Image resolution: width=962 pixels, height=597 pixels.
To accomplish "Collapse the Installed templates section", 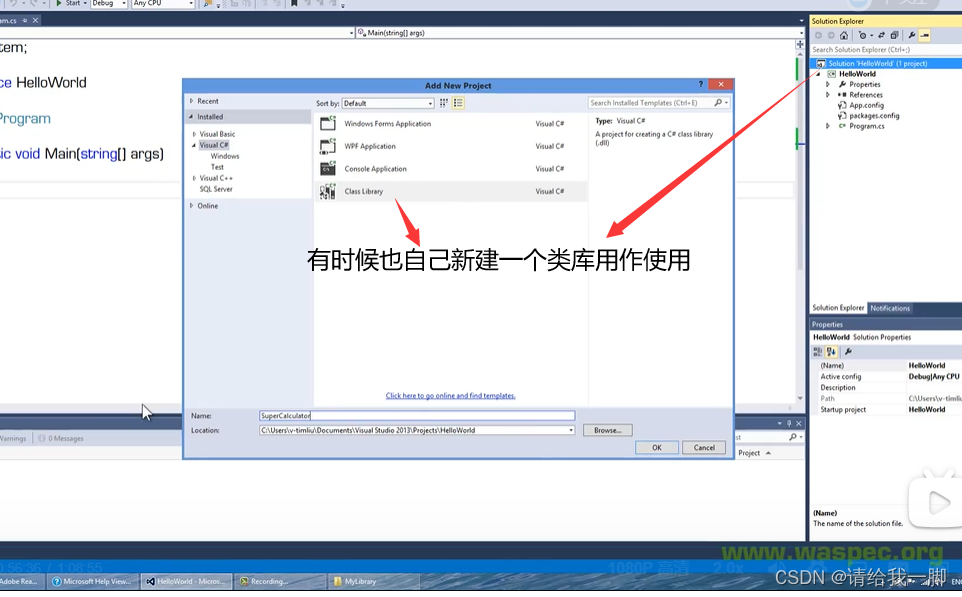I will pyautogui.click(x=191, y=117).
